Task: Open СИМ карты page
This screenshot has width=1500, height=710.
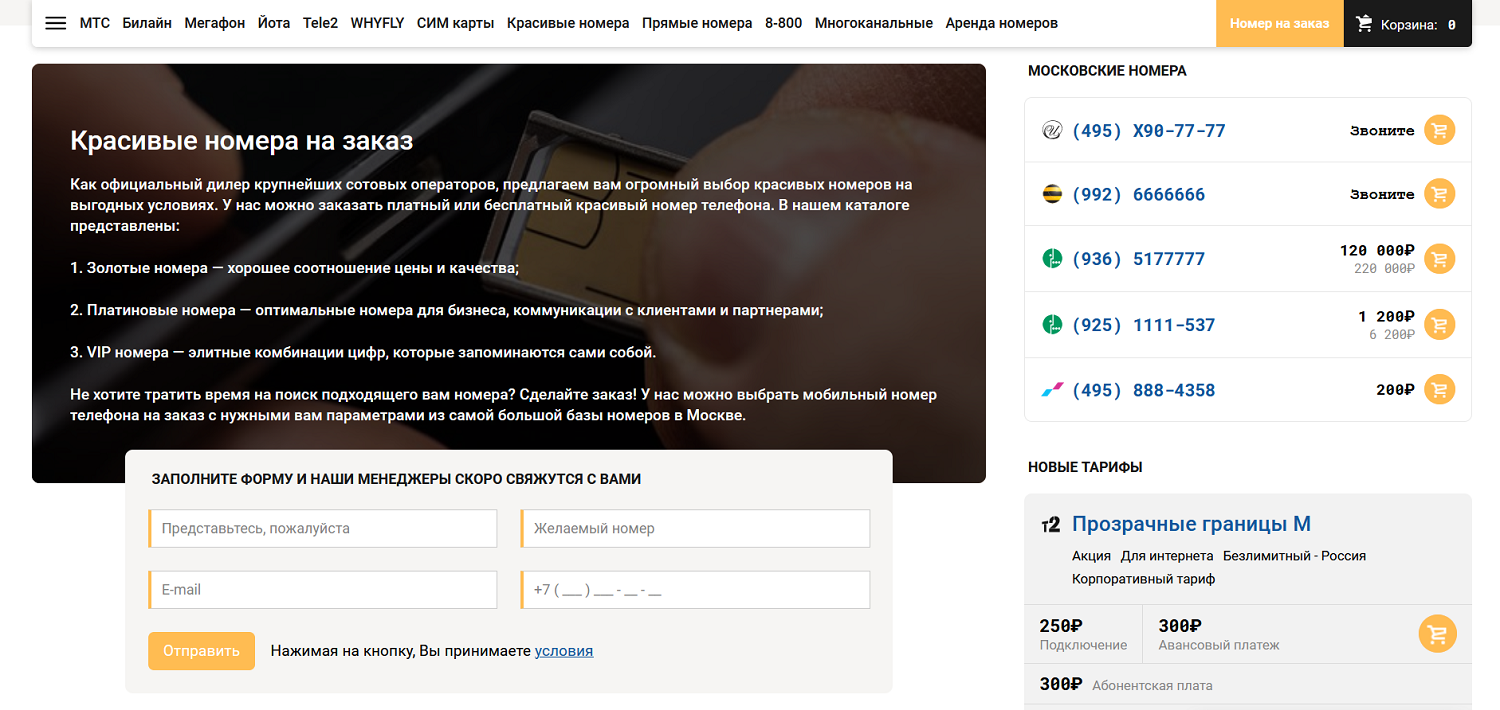Action: click(455, 23)
